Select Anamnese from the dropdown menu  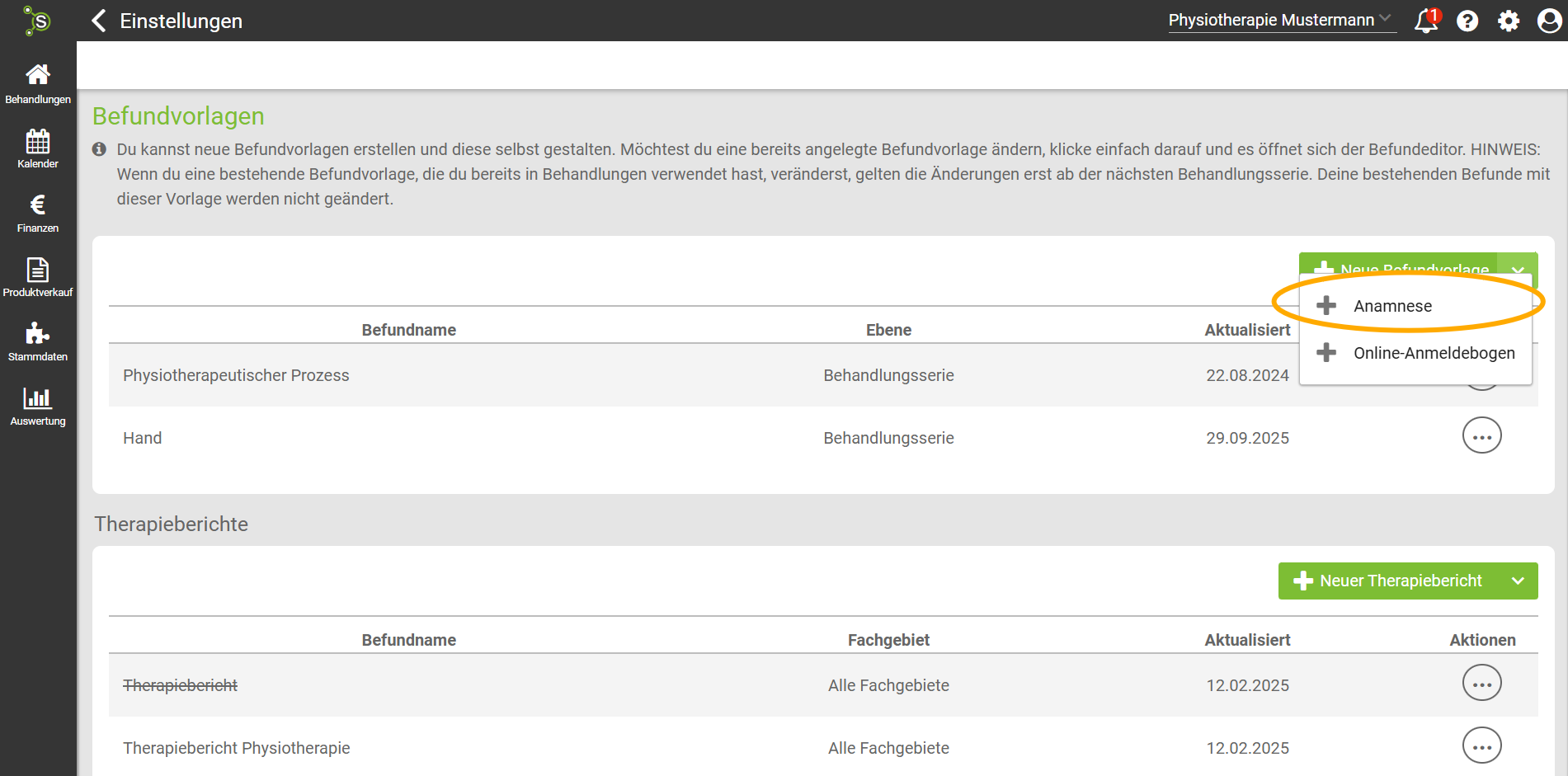(1392, 306)
